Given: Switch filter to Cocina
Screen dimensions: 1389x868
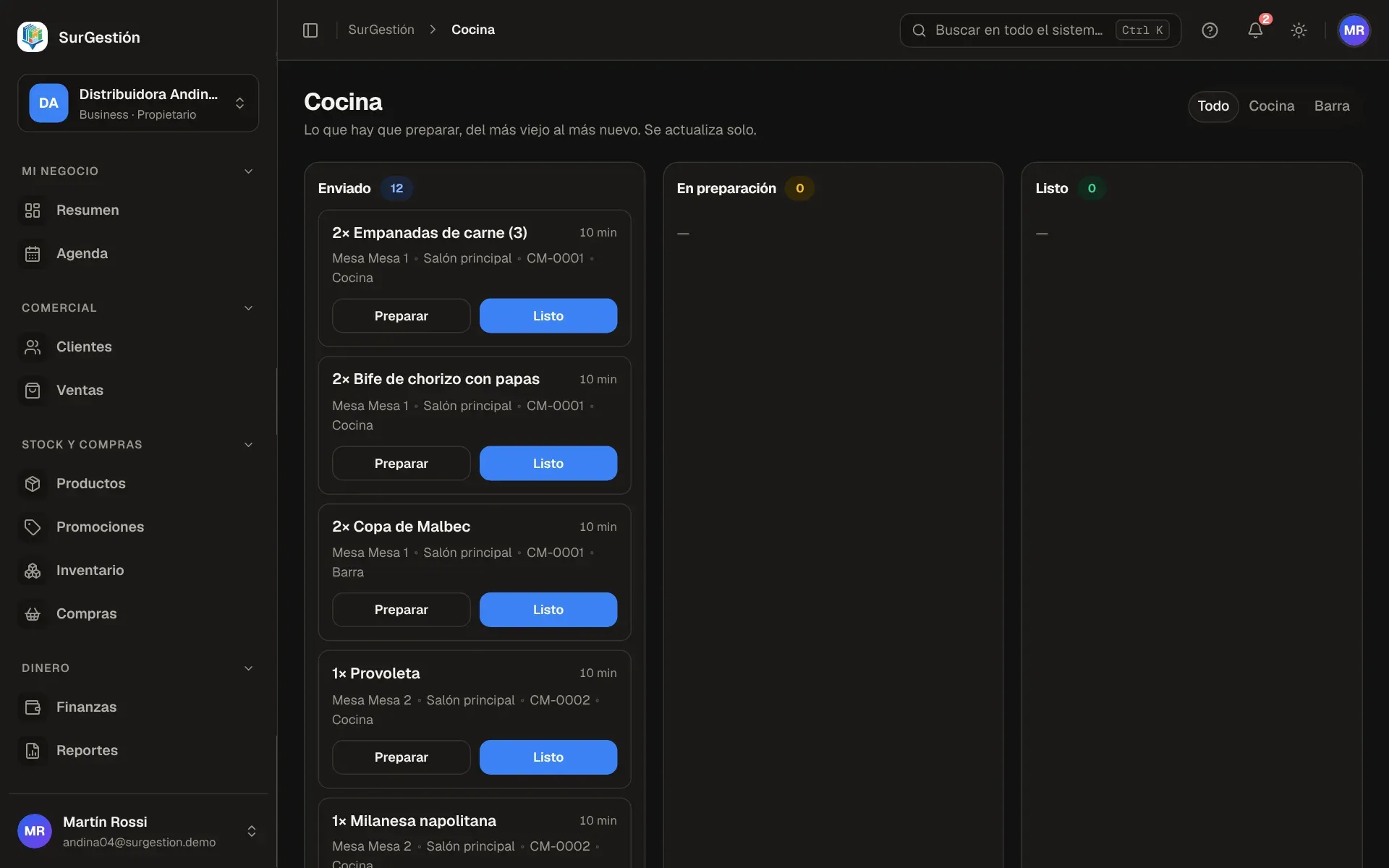Looking at the screenshot, I should [x=1271, y=106].
